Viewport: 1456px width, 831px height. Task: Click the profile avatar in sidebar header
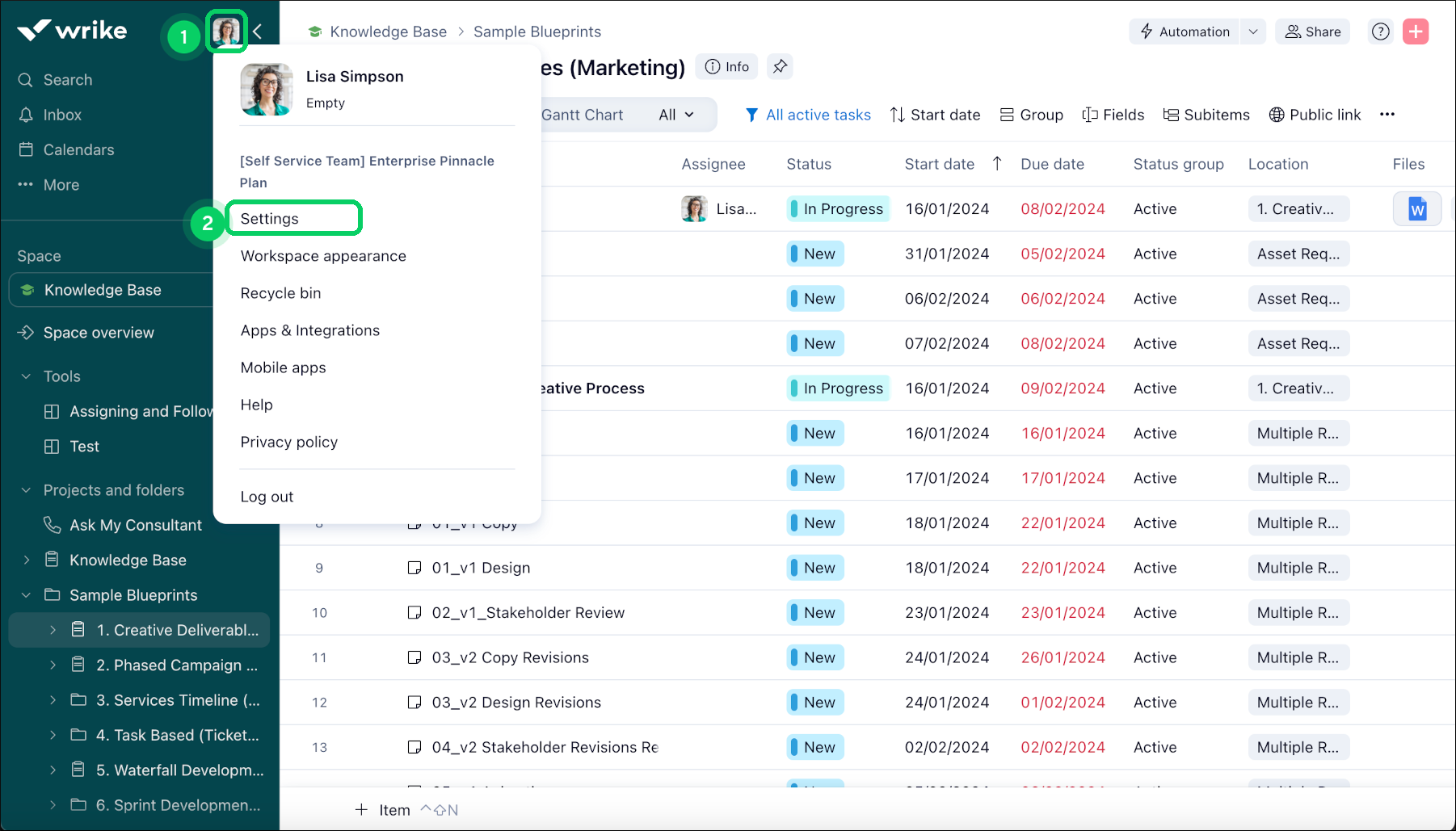click(x=226, y=32)
